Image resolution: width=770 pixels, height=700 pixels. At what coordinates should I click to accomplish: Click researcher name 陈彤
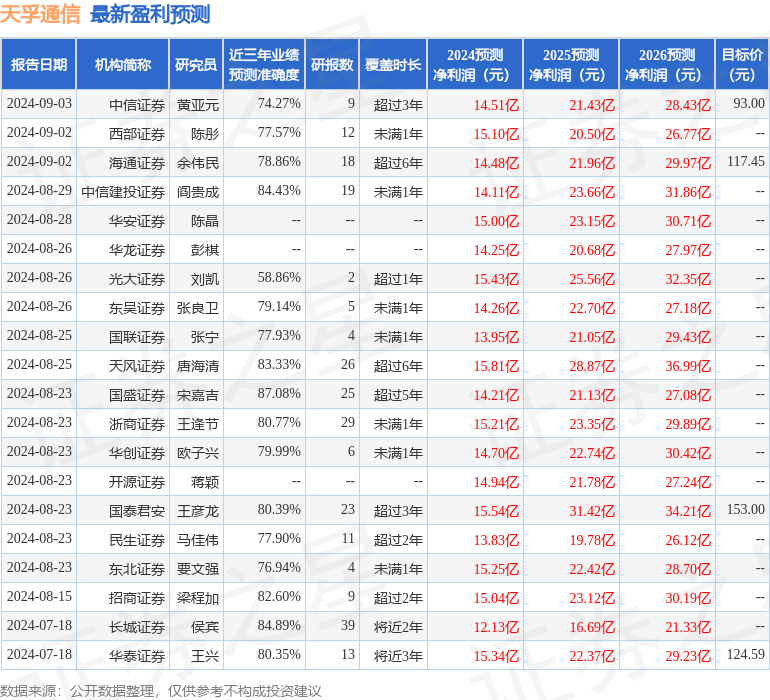[x=205, y=134]
